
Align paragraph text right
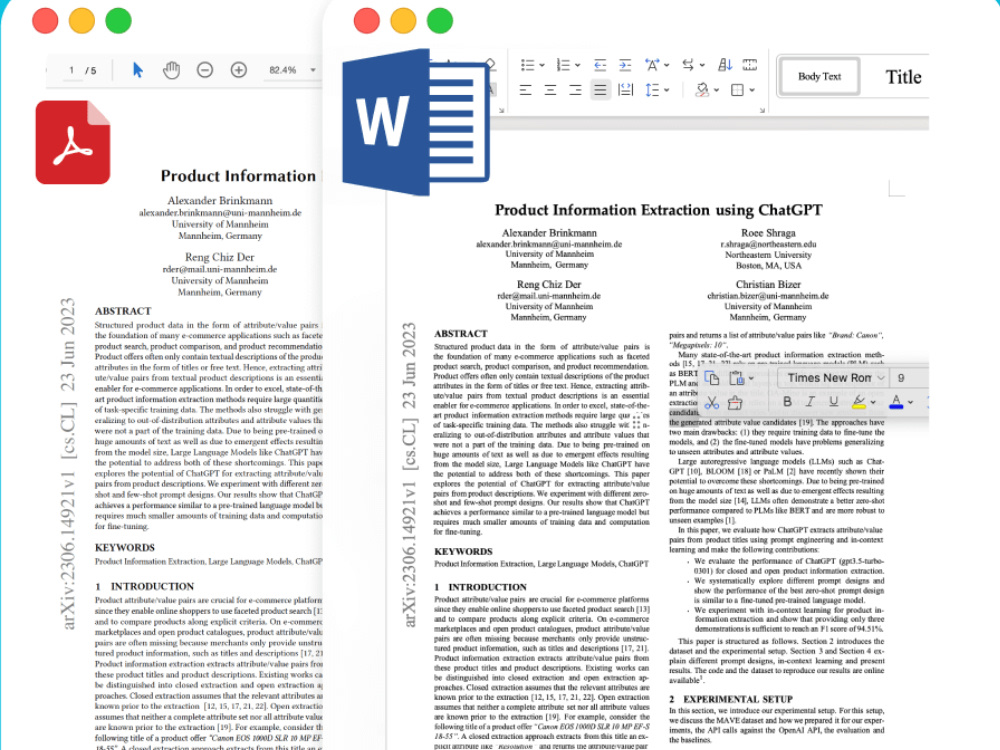pos(575,90)
